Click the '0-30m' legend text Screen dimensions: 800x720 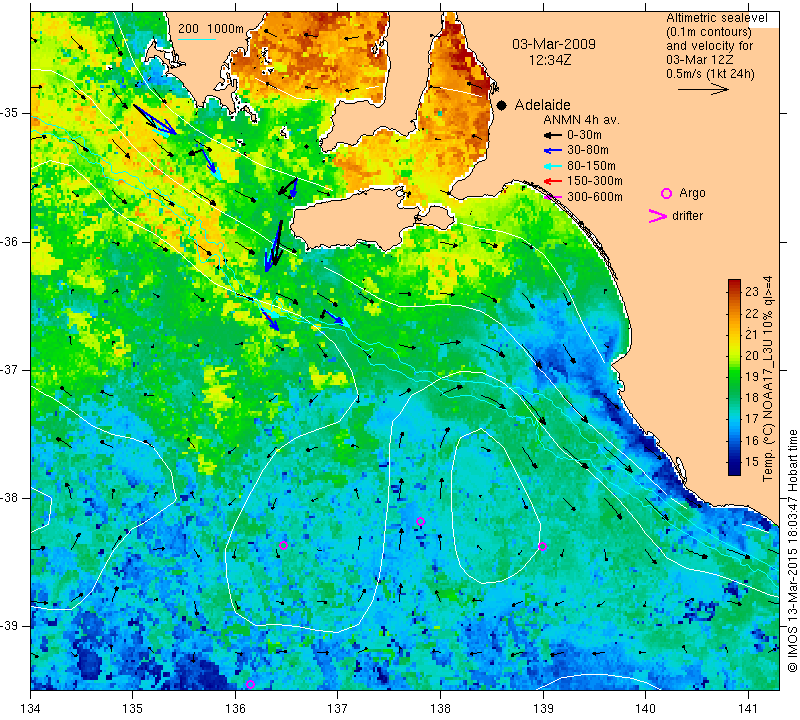584,135
